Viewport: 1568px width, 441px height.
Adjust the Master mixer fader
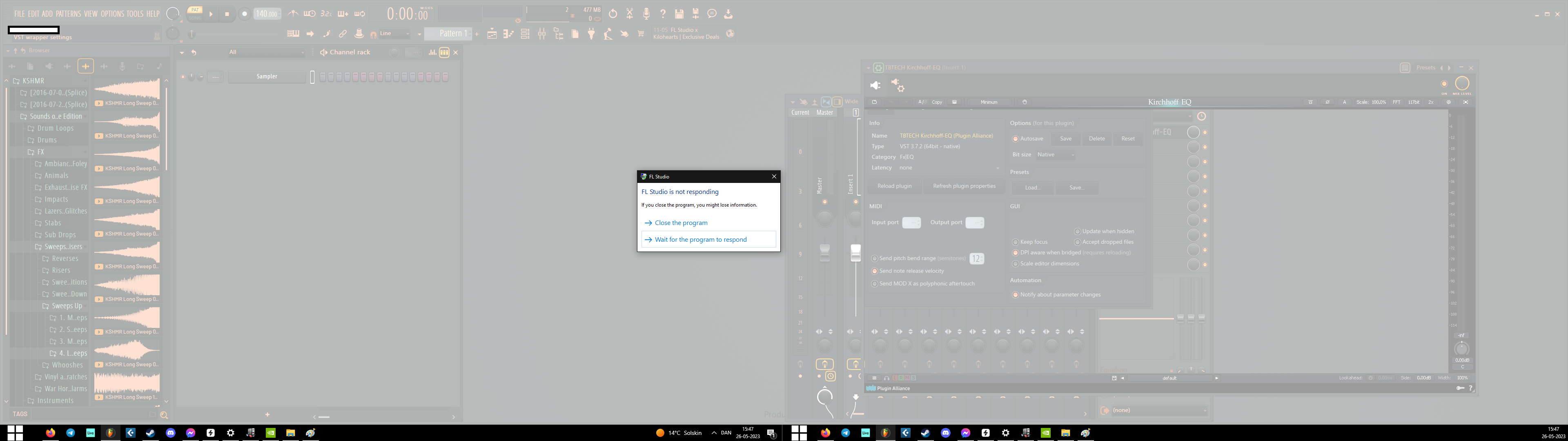pos(824,253)
